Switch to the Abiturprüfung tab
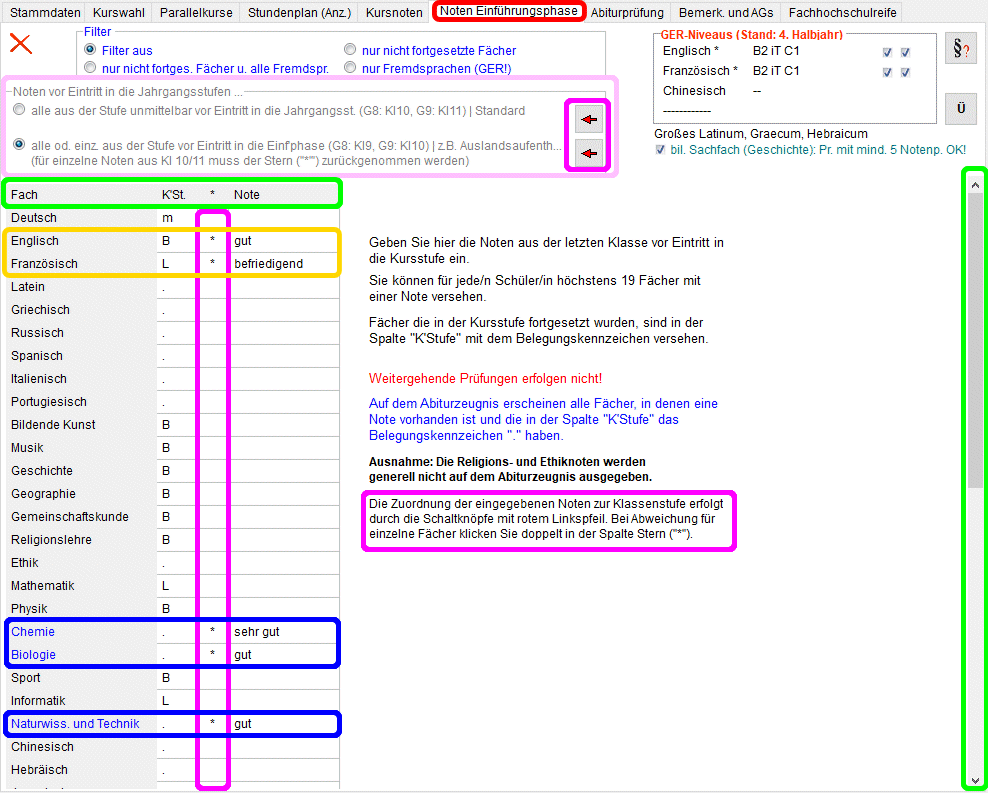The width and height of the screenshot is (988, 793). (627, 13)
